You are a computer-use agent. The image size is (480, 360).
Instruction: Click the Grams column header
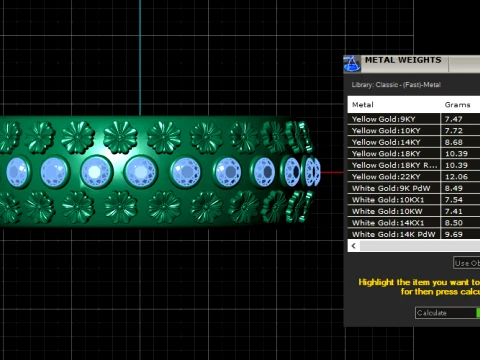point(460,105)
